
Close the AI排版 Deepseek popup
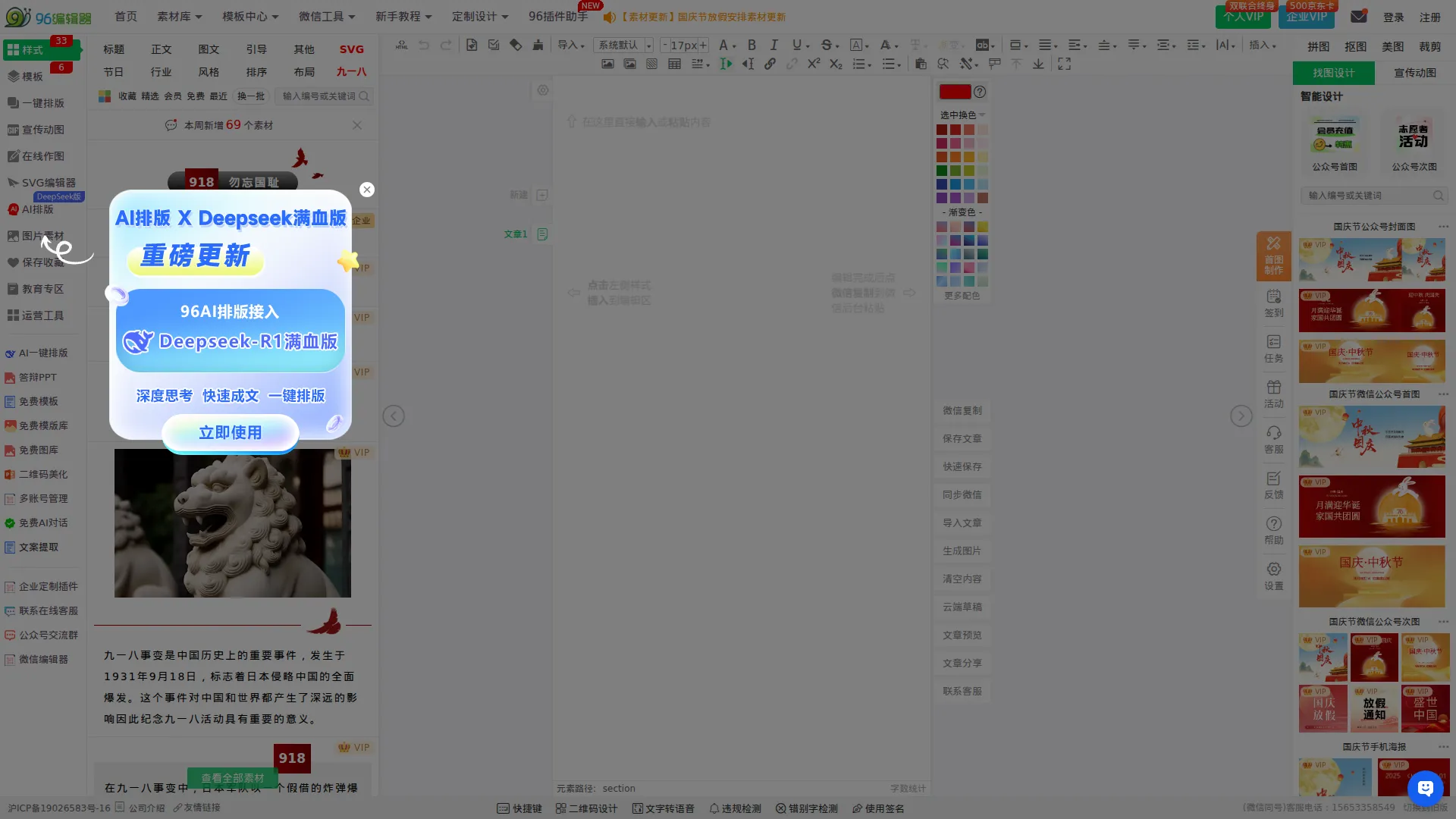(367, 190)
